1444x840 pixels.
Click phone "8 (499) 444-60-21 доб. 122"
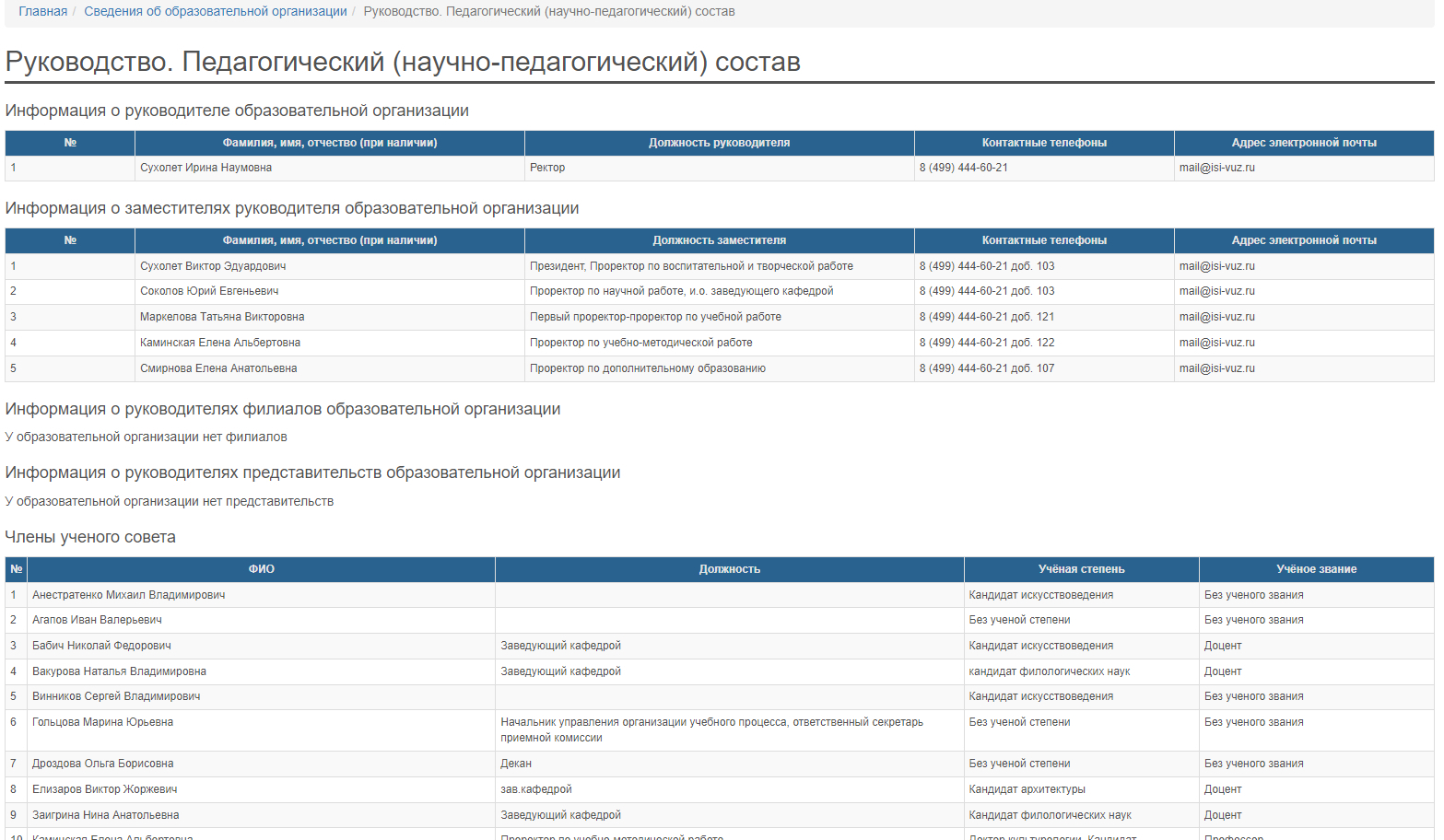(x=987, y=343)
